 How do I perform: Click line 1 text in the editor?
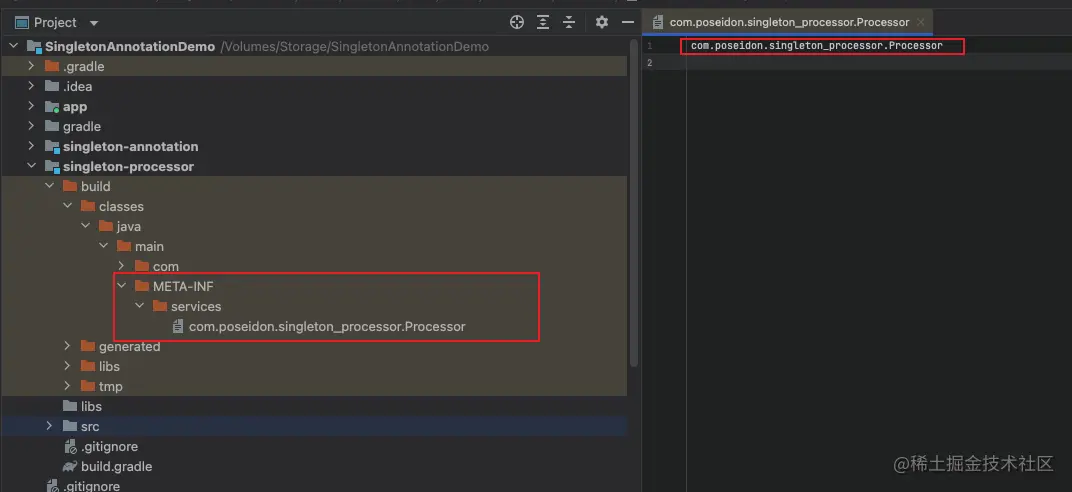[x=816, y=46]
